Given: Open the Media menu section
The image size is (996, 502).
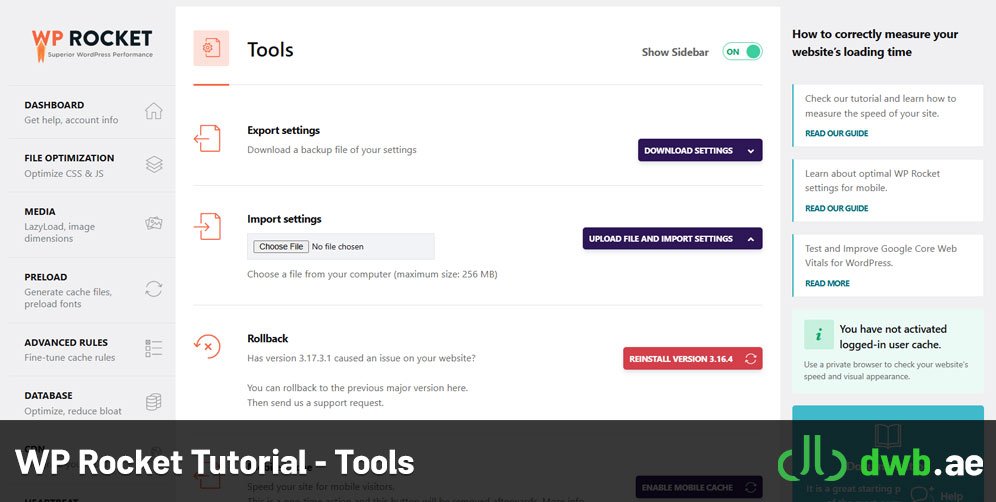Looking at the screenshot, I should pyautogui.click(x=92, y=224).
